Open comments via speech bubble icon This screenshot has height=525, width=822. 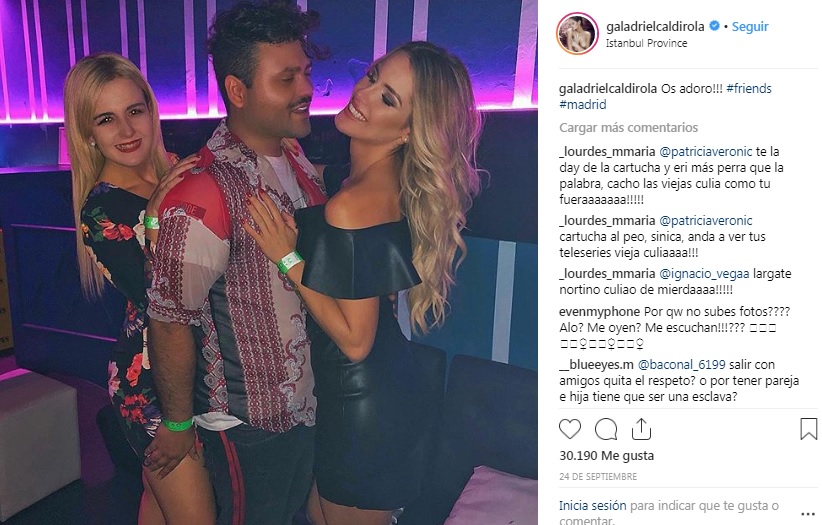click(x=606, y=430)
